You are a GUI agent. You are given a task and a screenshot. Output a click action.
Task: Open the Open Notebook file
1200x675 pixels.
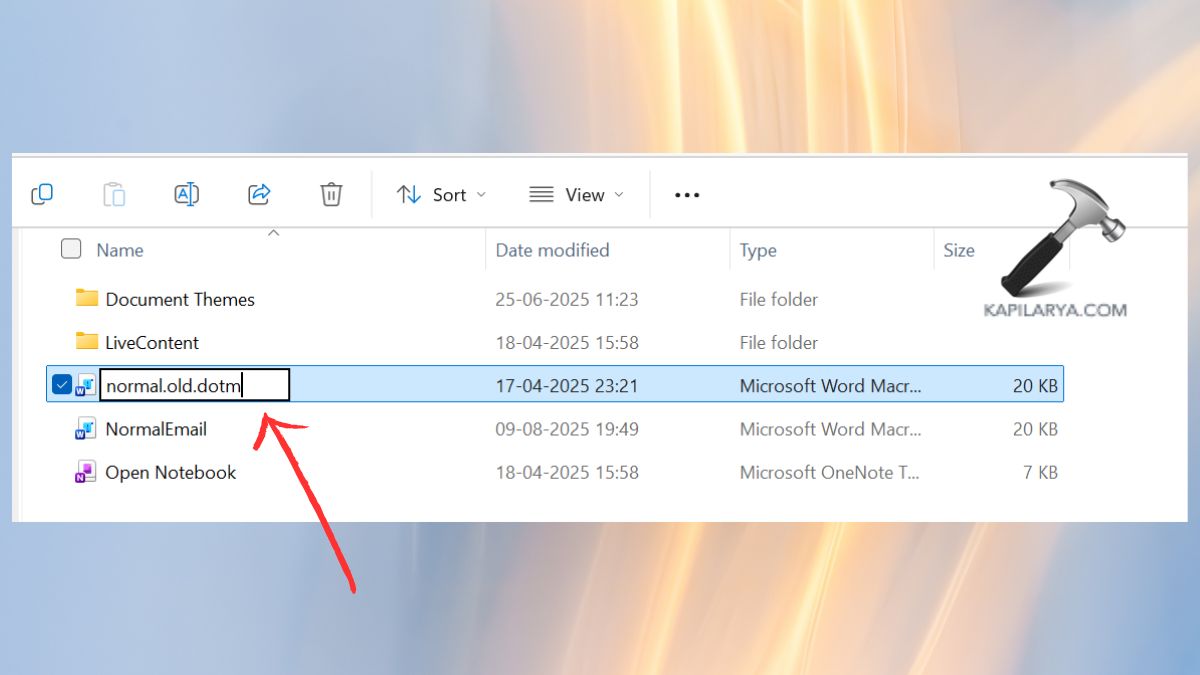click(x=170, y=471)
